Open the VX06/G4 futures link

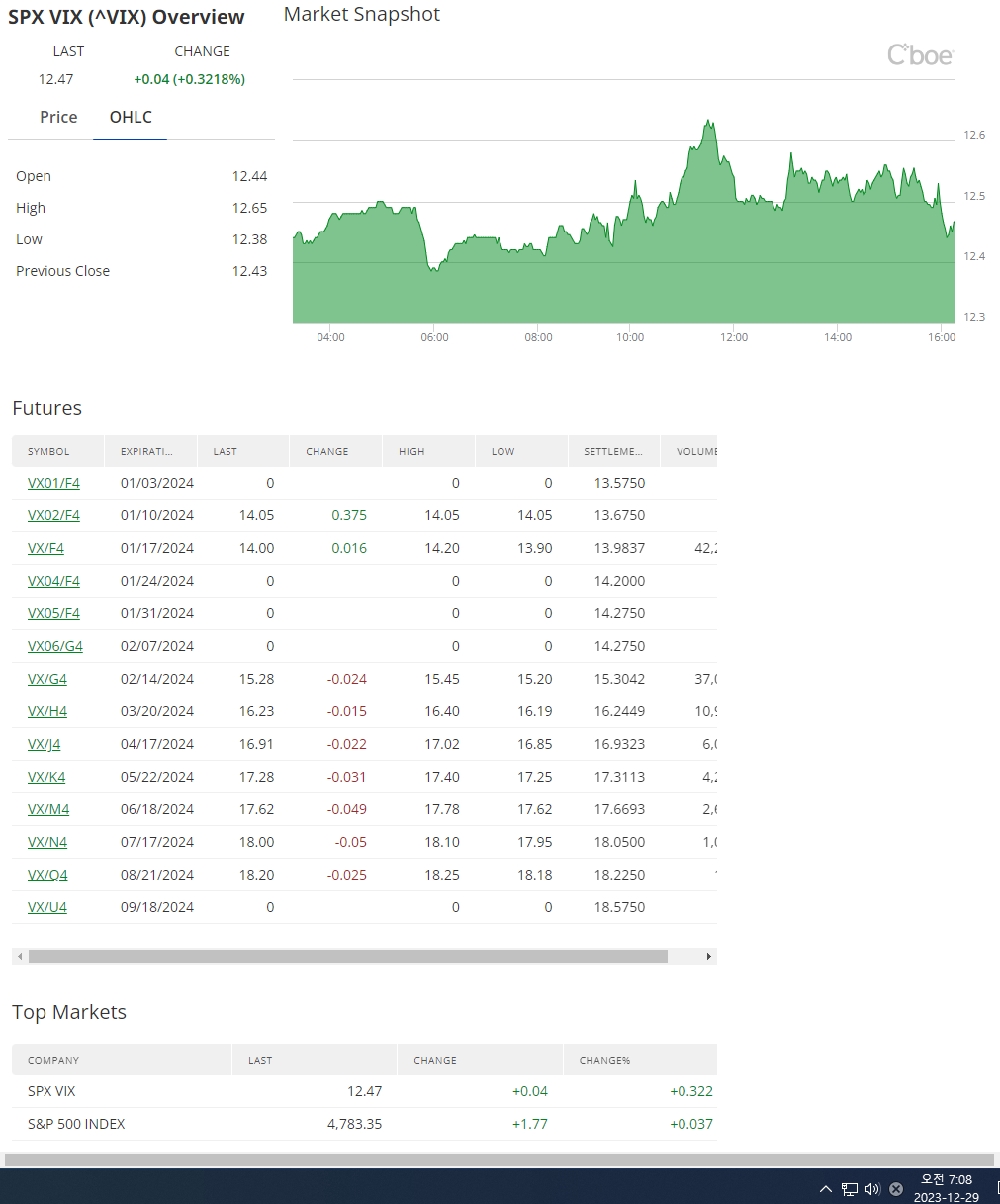coord(55,646)
